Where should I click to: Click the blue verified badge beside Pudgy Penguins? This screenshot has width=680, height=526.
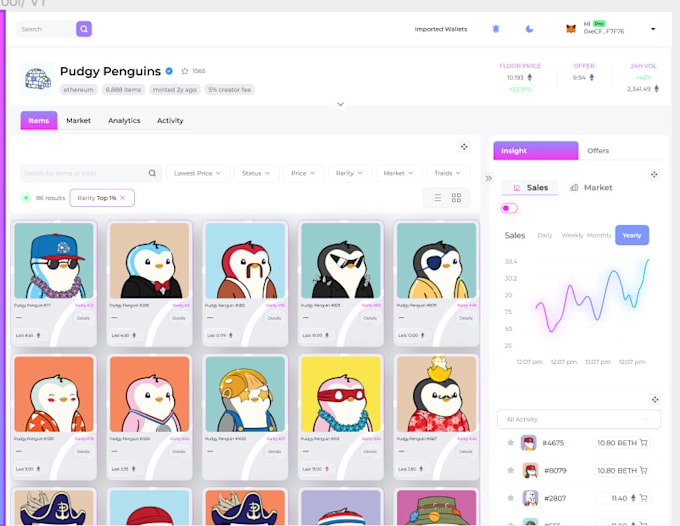(169, 71)
